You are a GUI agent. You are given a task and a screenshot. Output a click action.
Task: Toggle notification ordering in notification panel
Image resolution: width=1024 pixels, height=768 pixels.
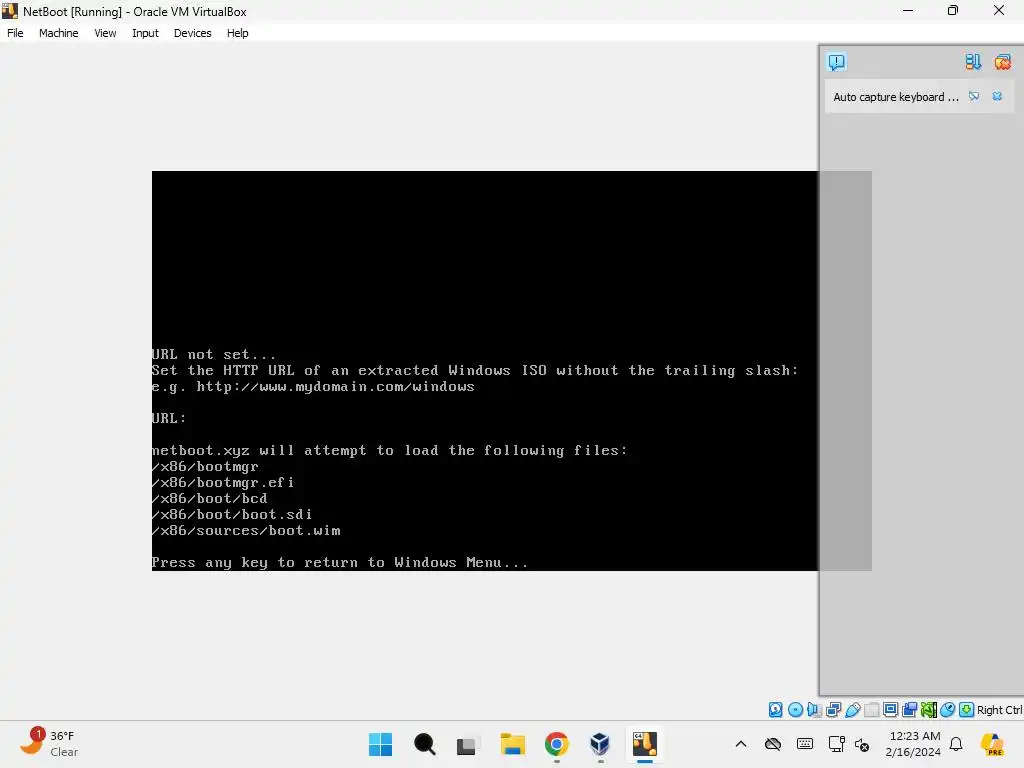pos(973,62)
